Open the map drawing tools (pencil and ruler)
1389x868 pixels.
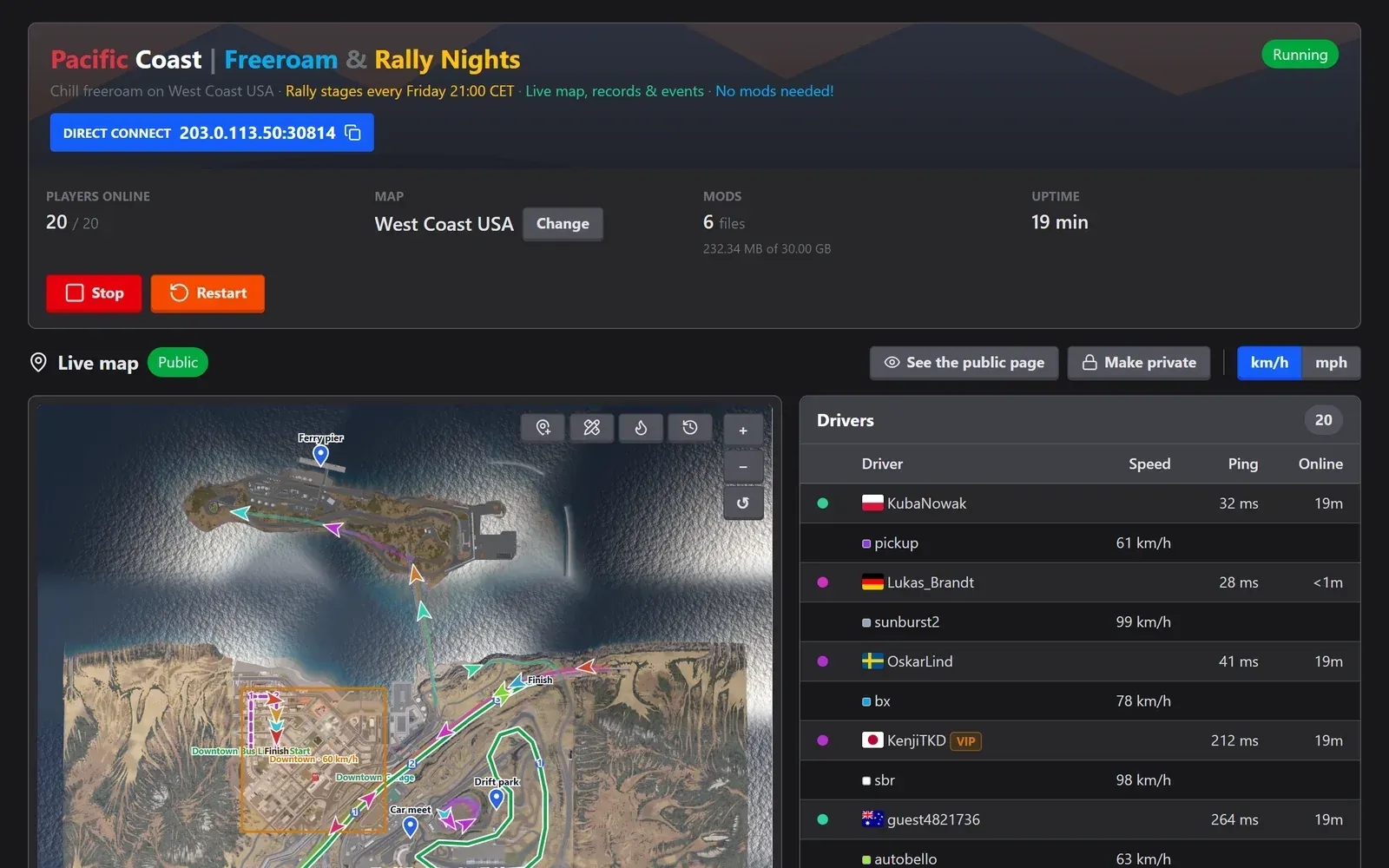tap(592, 428)
